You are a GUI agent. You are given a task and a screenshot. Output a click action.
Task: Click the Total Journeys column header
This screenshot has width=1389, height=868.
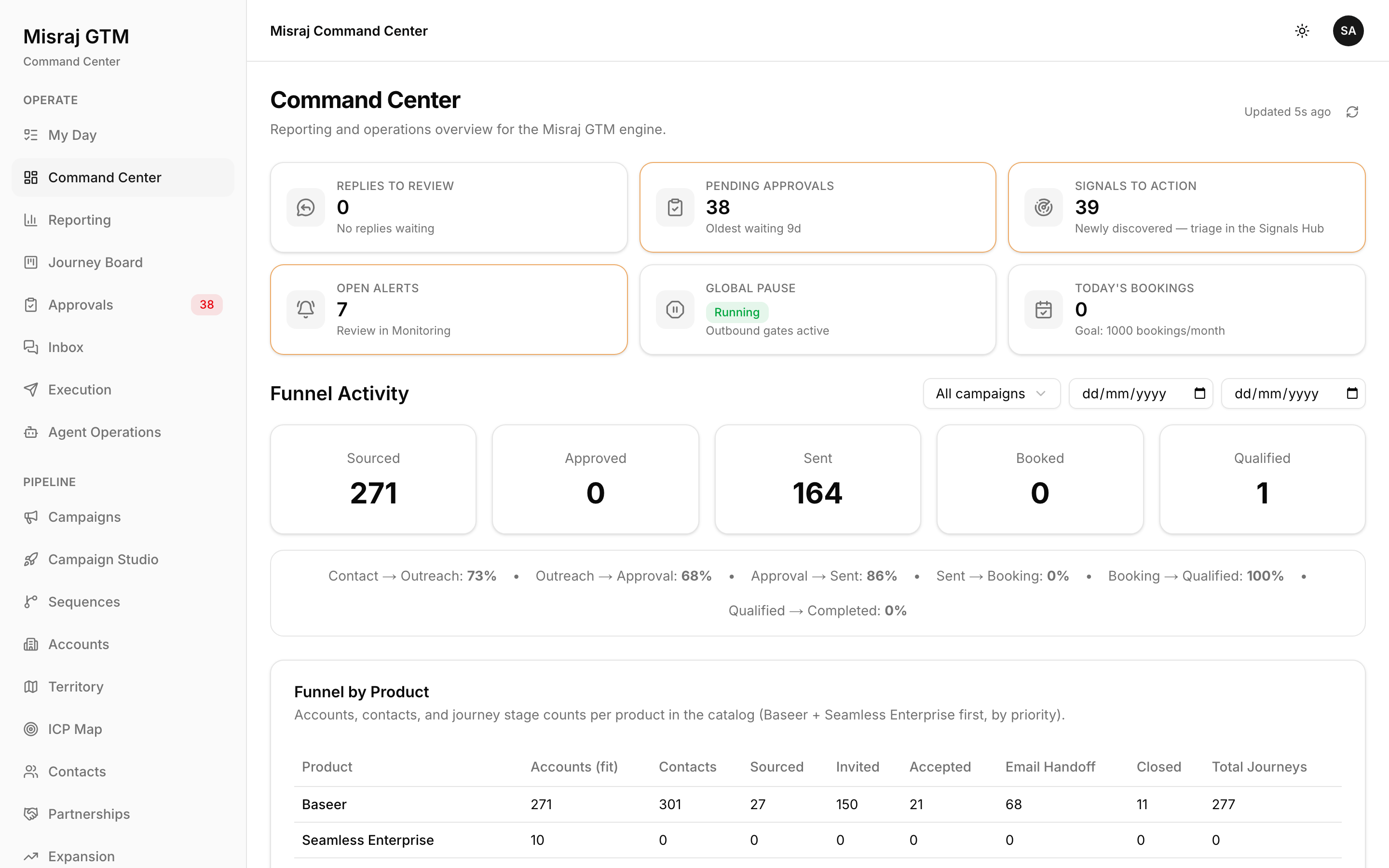pyautogui.click(x=1259, y=767)
